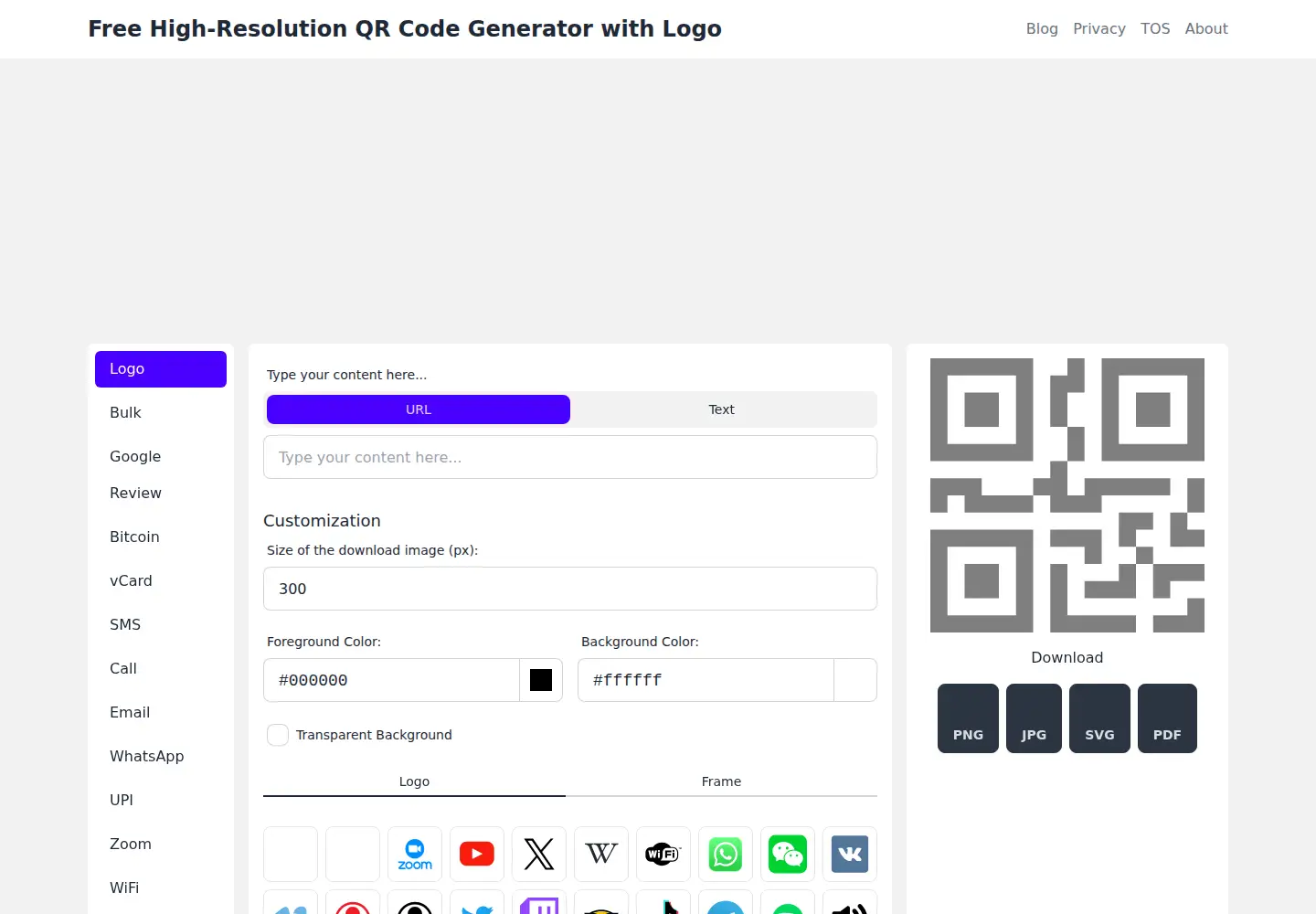Choose Zoom in the sidebar list
Viewport: 1316px width, 914px height.
click(161, 845)
